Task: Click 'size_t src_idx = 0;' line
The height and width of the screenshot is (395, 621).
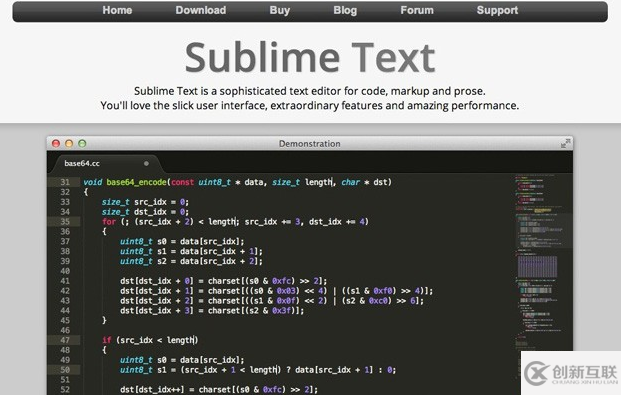Action: 145,202
